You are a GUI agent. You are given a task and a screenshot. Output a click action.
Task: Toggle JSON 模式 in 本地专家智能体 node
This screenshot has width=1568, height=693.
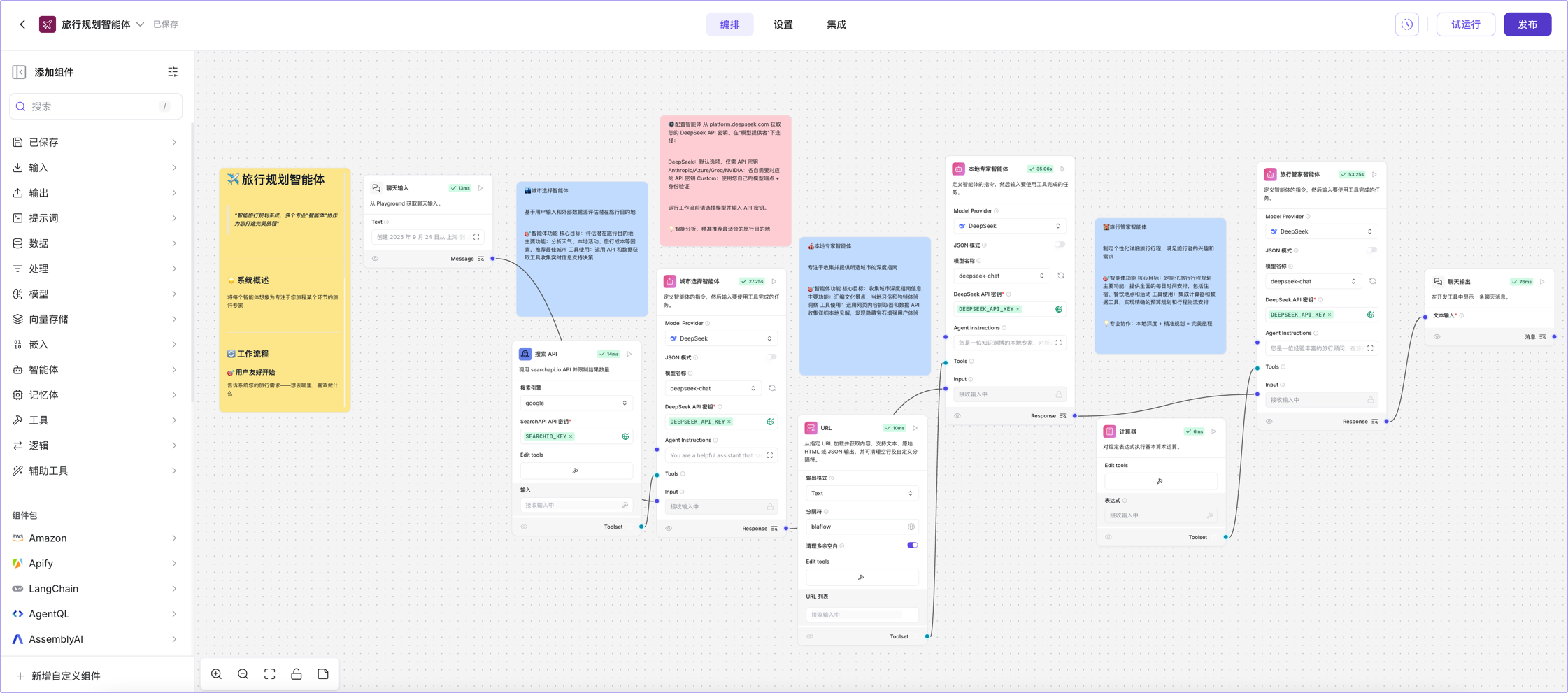[x=1060, y=245]
